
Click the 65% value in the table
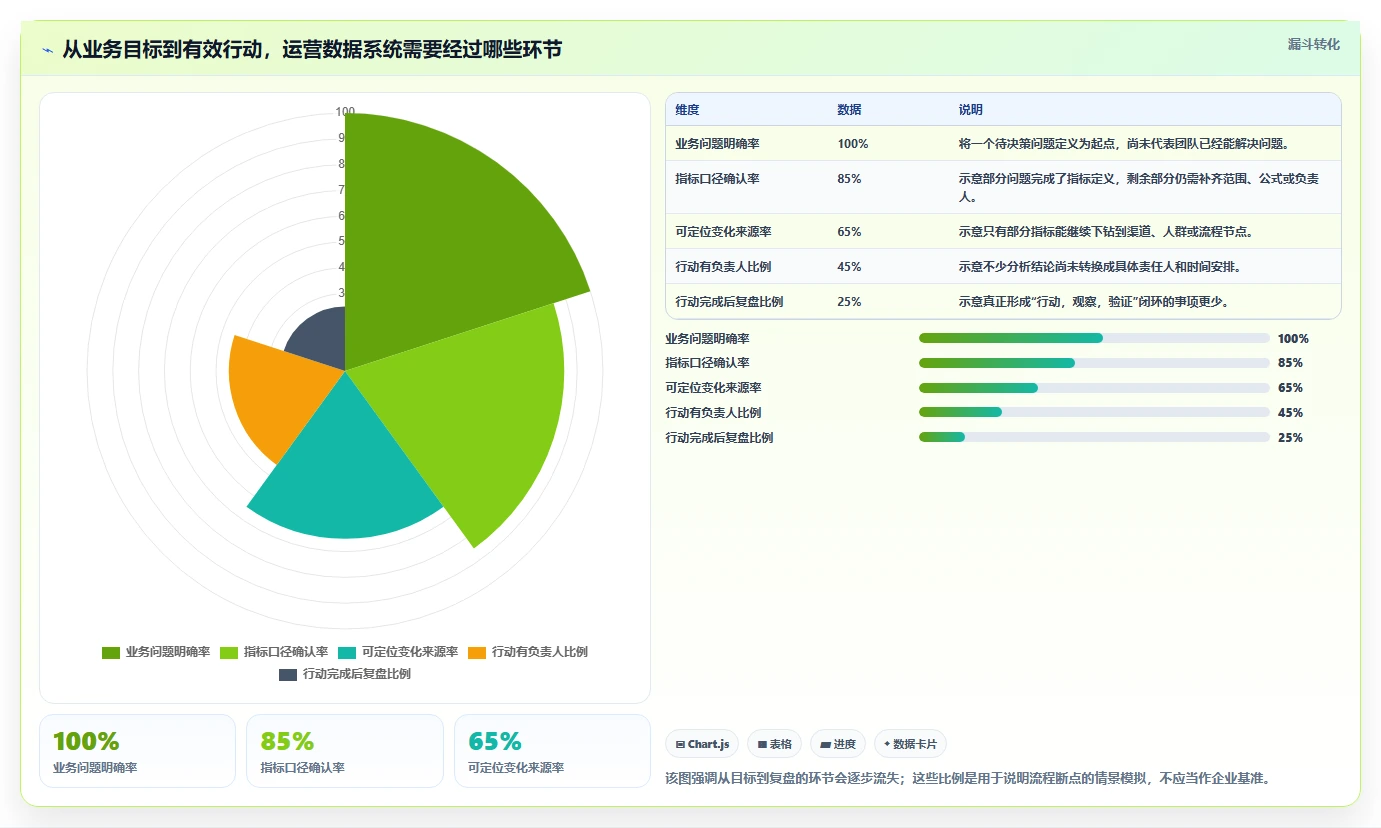tap(849, 232)
